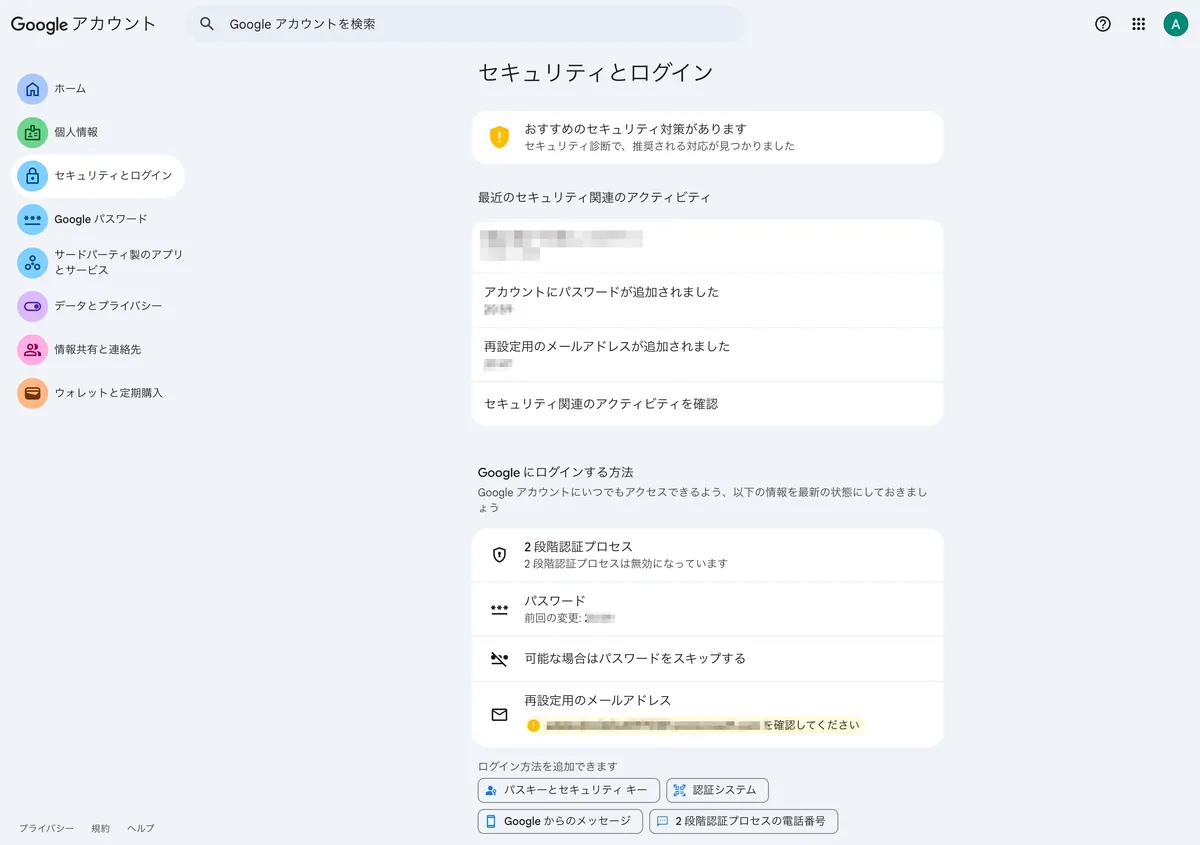1200x845 pixels.
Task: Click the パスキーとセキュリティ キー button
Action: click(x=569, y=790)
